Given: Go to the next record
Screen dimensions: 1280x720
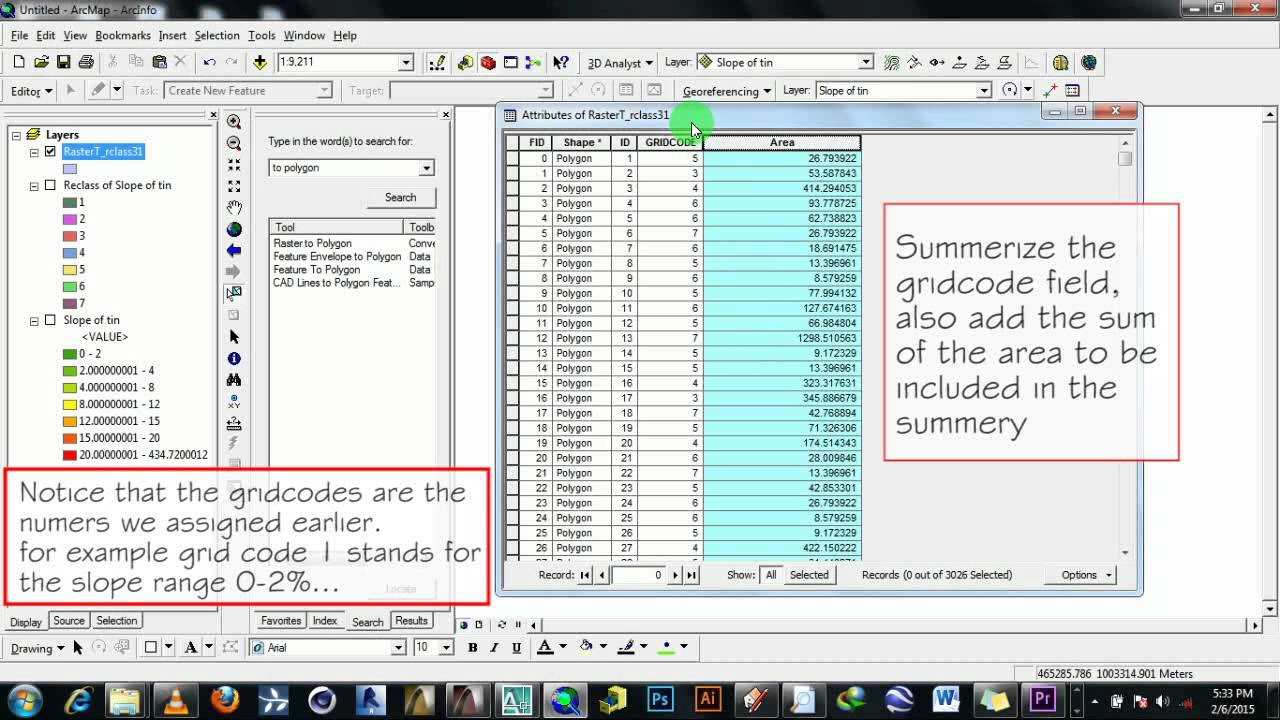Looking at the screenshot, I should click(676, 575).
